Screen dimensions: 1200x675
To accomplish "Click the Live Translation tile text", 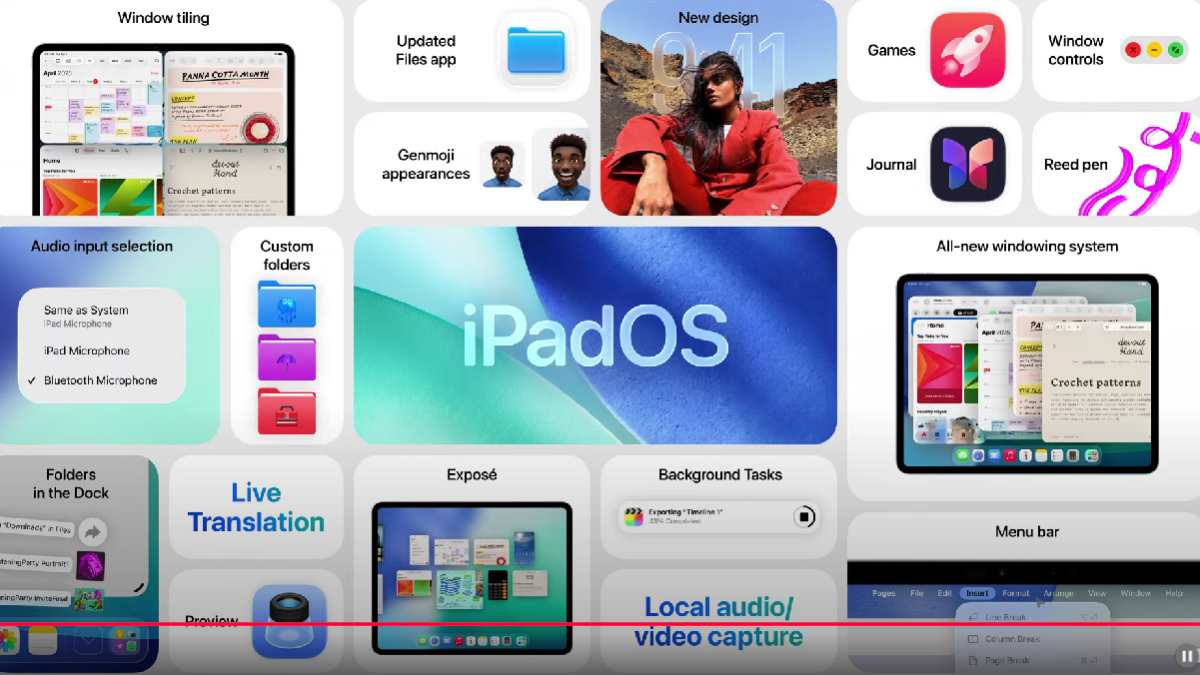I will coord(256,508).
